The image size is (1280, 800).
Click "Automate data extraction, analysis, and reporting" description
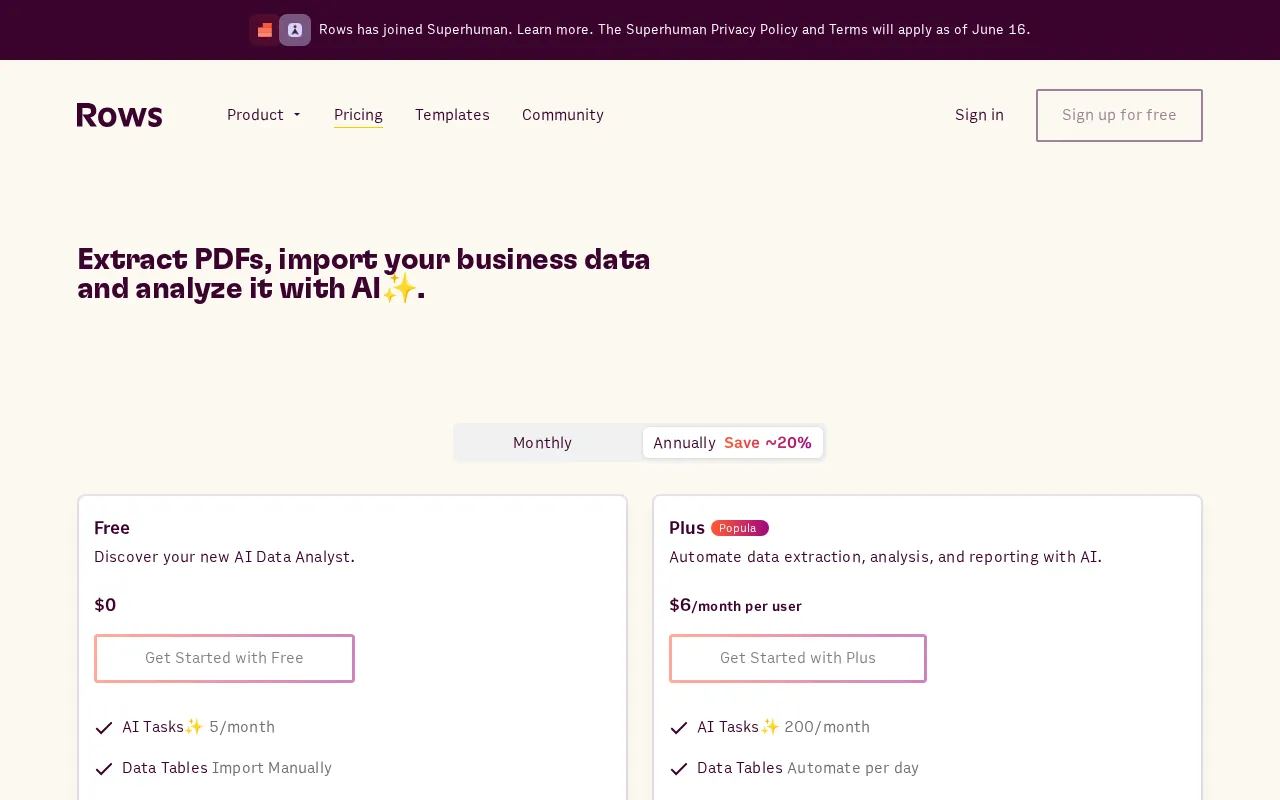(x=885, y=557)
